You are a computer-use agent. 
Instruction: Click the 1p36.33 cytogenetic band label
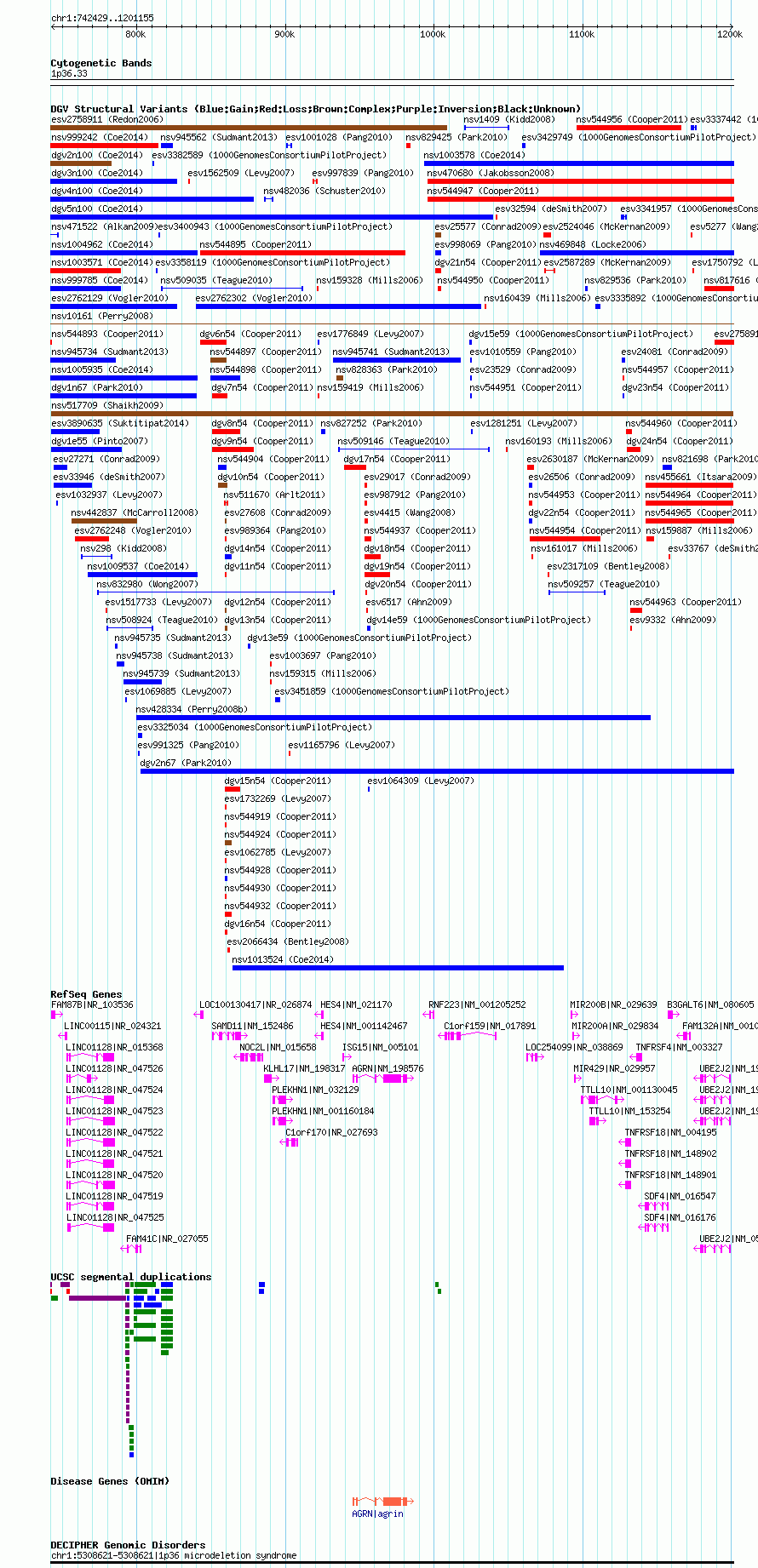point(69,73)
